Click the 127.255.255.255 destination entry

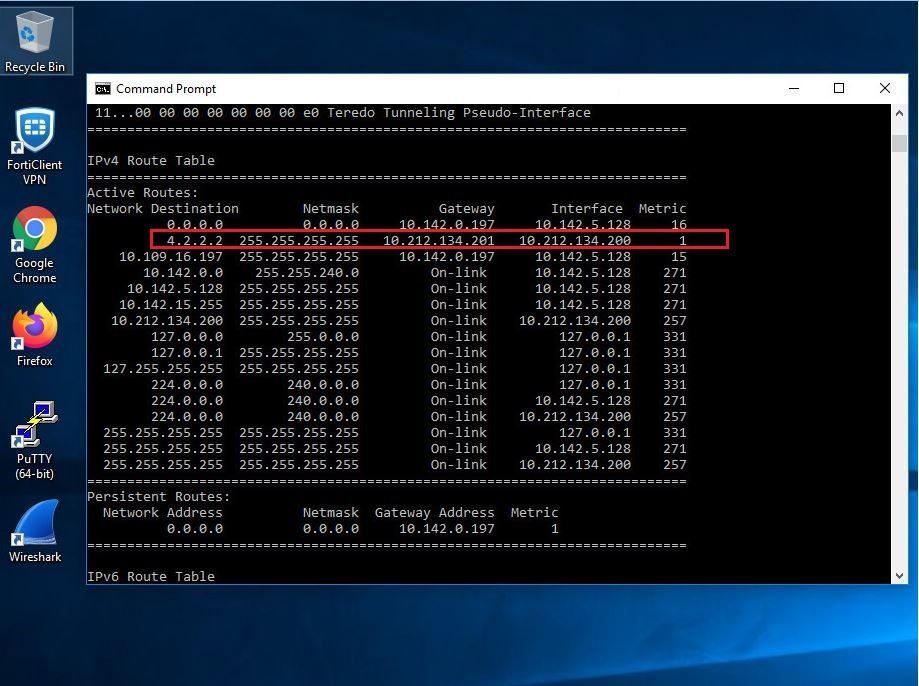click(x=163, y=369)
